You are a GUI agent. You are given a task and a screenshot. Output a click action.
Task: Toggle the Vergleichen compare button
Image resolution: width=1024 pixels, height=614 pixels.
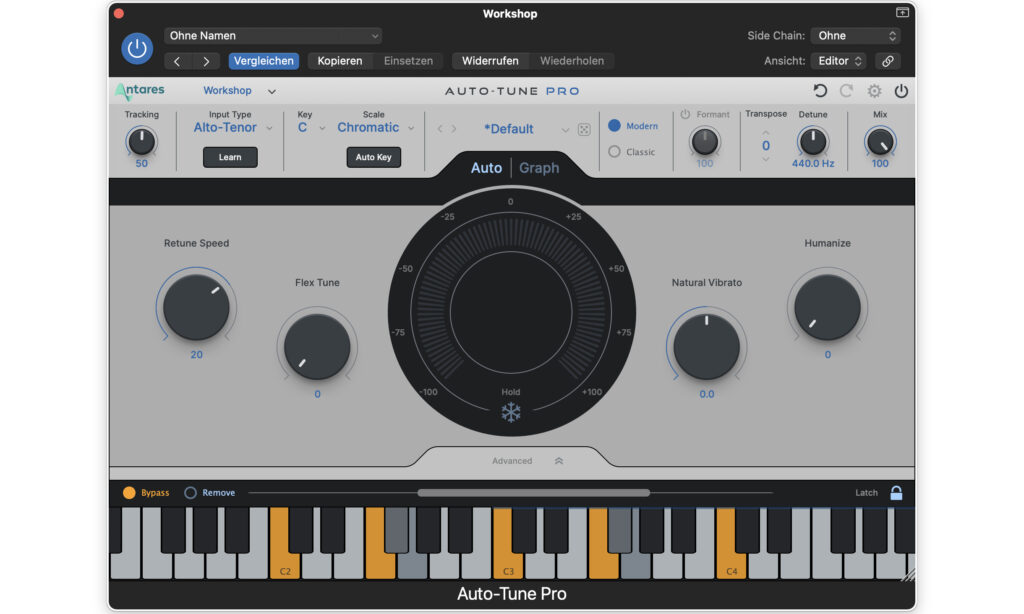(264, 61)
